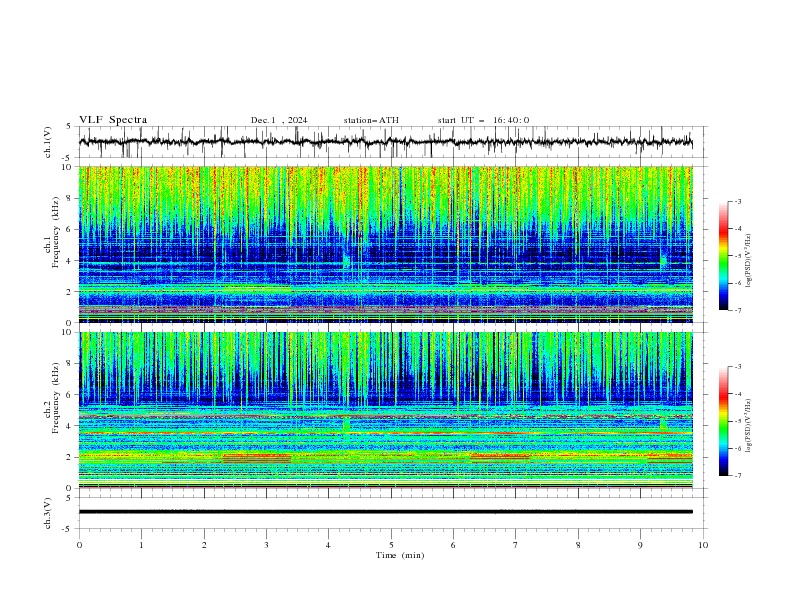Click the "-5" tick on ch.2 colorbar
Image resolution: width=792 pixels, height=612 pixels.
tap(737, 421)
